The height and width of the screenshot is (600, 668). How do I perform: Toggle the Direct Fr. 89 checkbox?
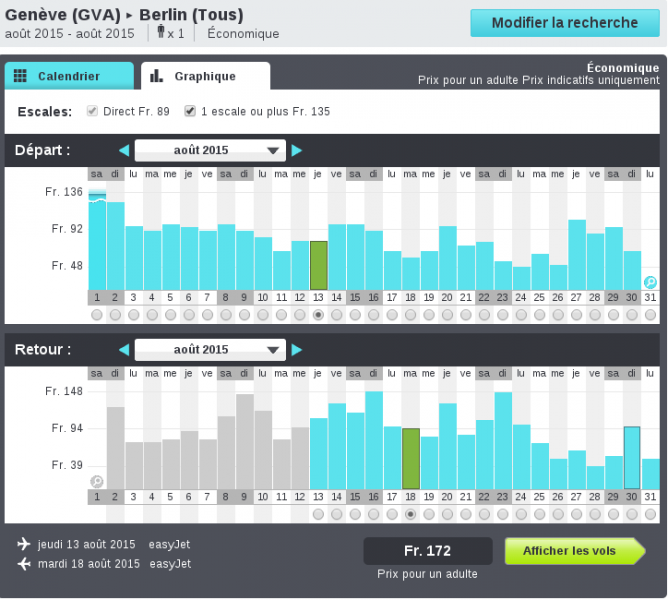tap(93, 111)
